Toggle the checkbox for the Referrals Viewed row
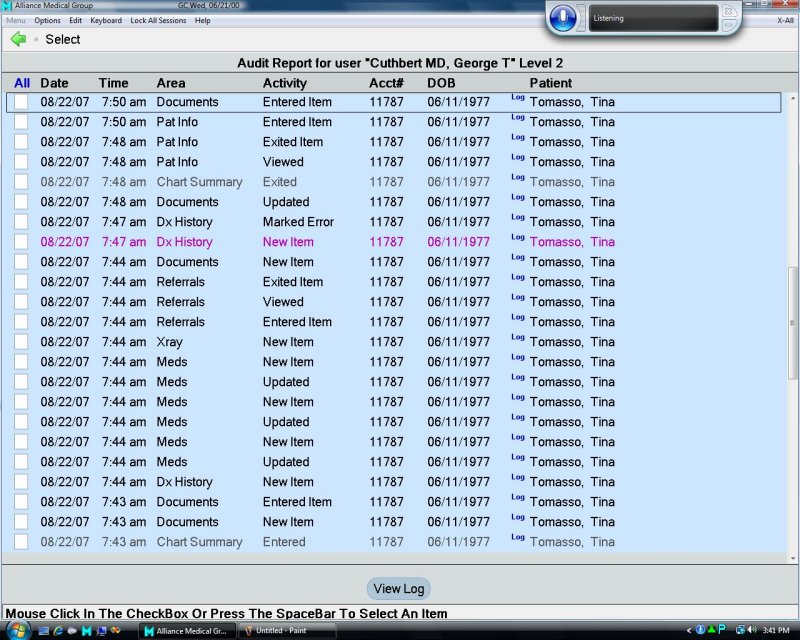800x640 pixels. coord(21,302)
